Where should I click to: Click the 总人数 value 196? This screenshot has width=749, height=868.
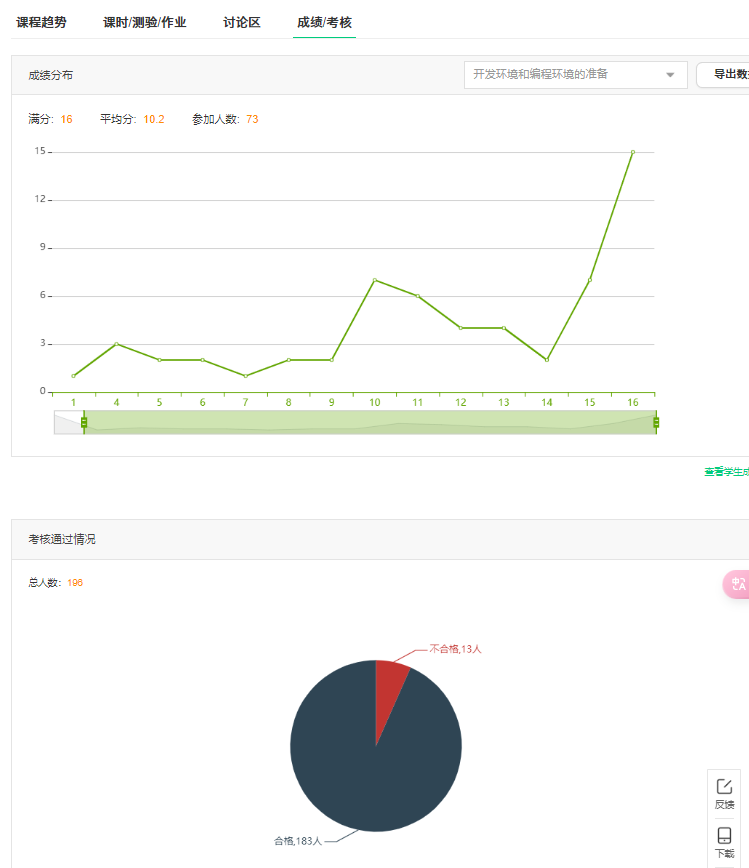(x=75, y=583)
